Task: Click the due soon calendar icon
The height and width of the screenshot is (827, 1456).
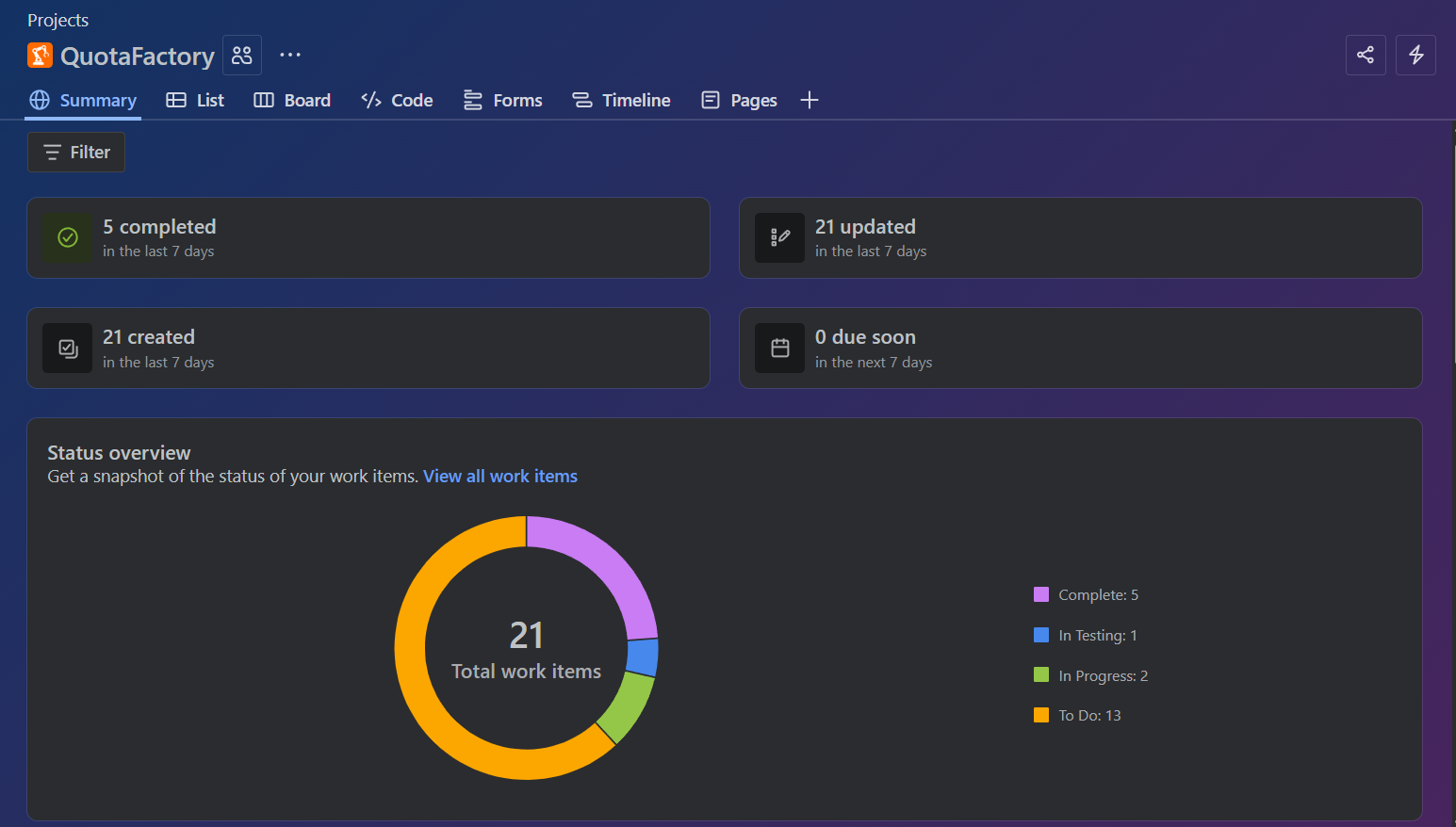Action: click(780, 349)
